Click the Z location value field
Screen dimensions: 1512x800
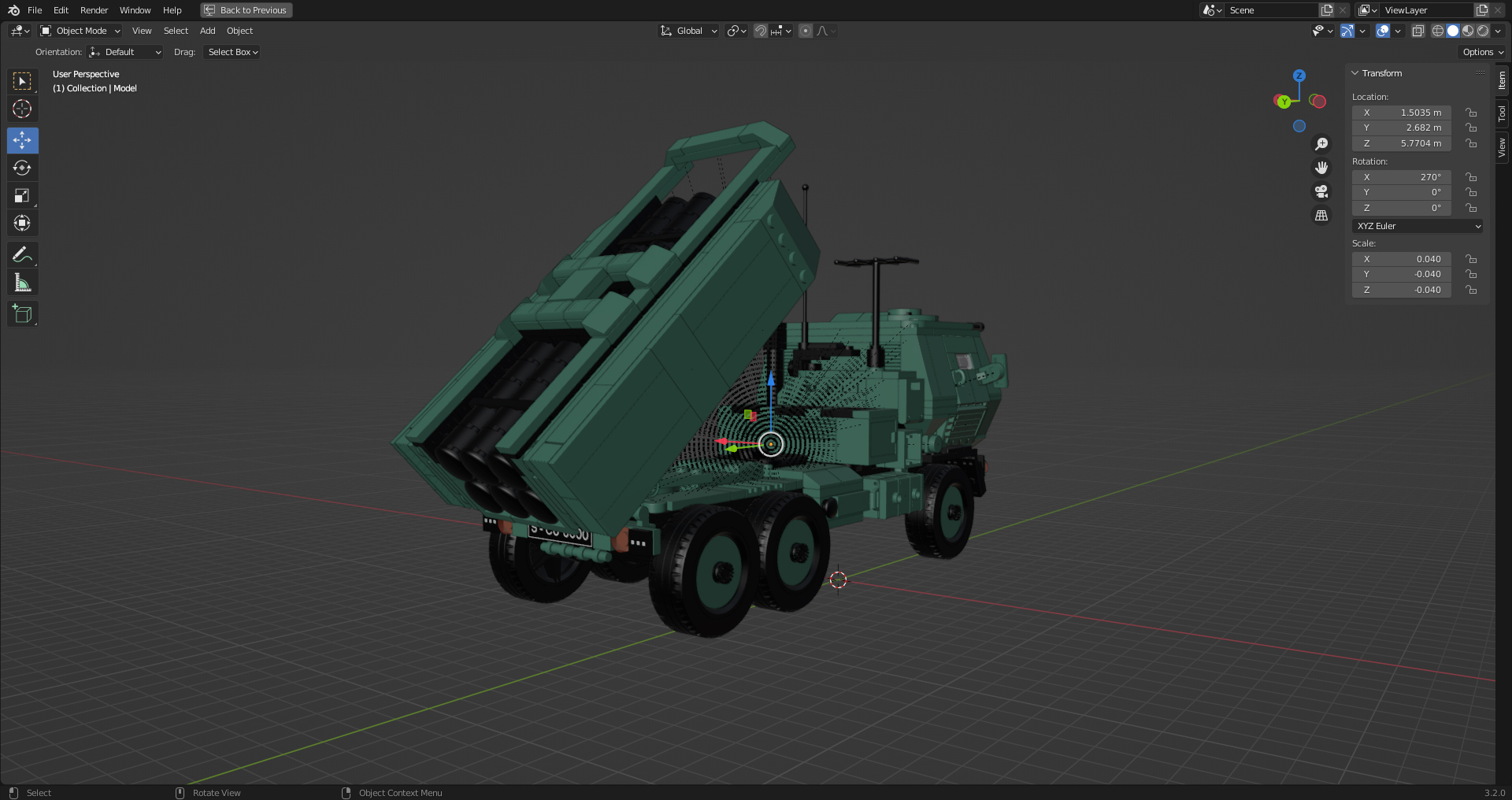point(1402,143)
